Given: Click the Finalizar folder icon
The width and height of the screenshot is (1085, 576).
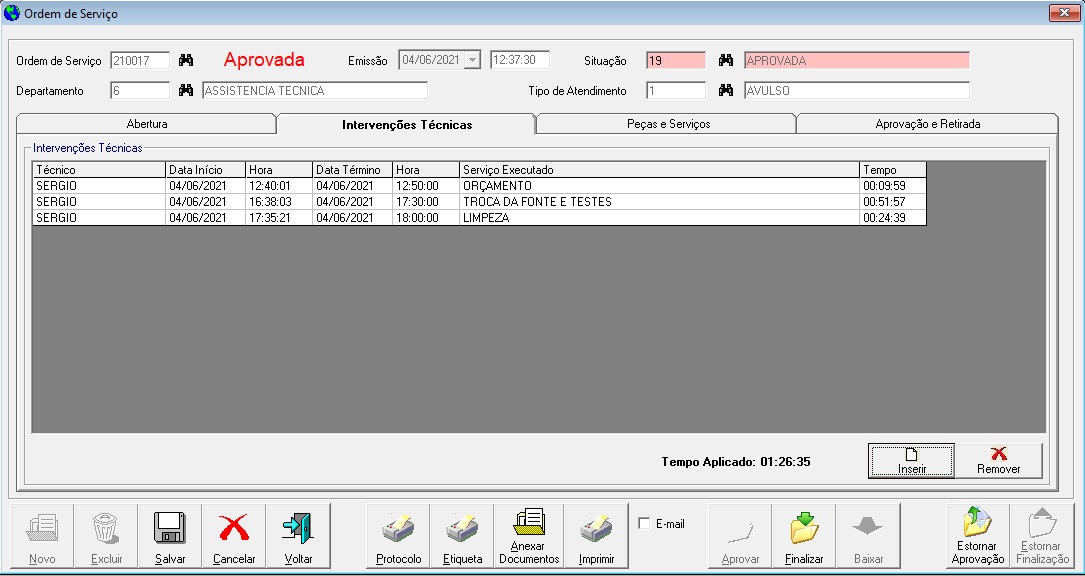Looking at the screenshot, I should click(804, 528).
